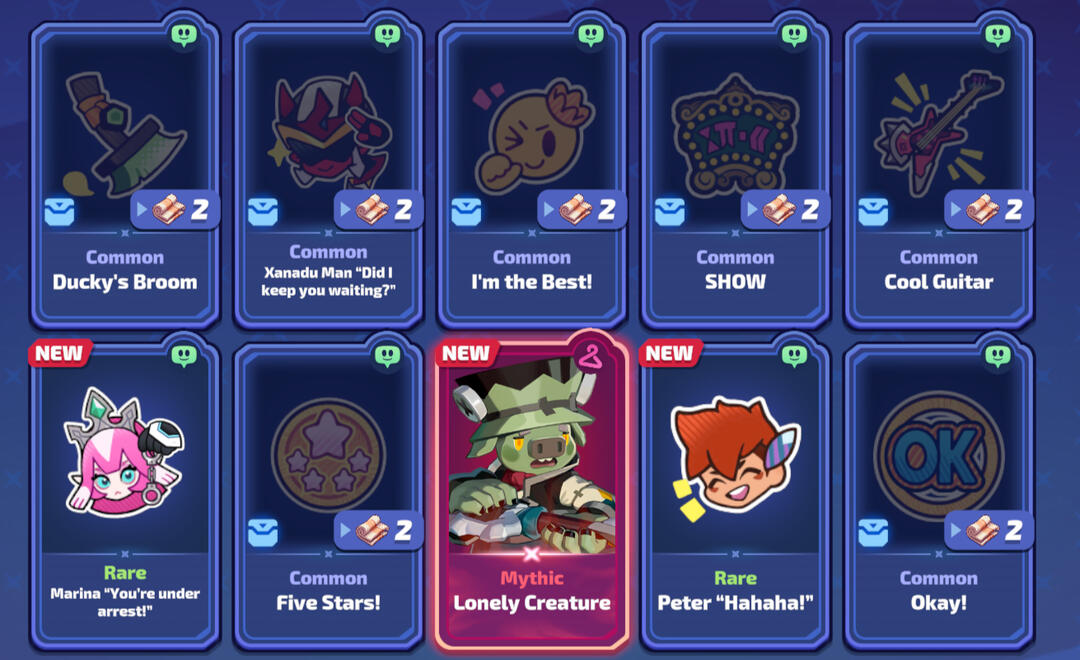This screenshot has height=660, width=1080.
Task: Click the green emote icon on Cool Guitar card
Action: 997,34
